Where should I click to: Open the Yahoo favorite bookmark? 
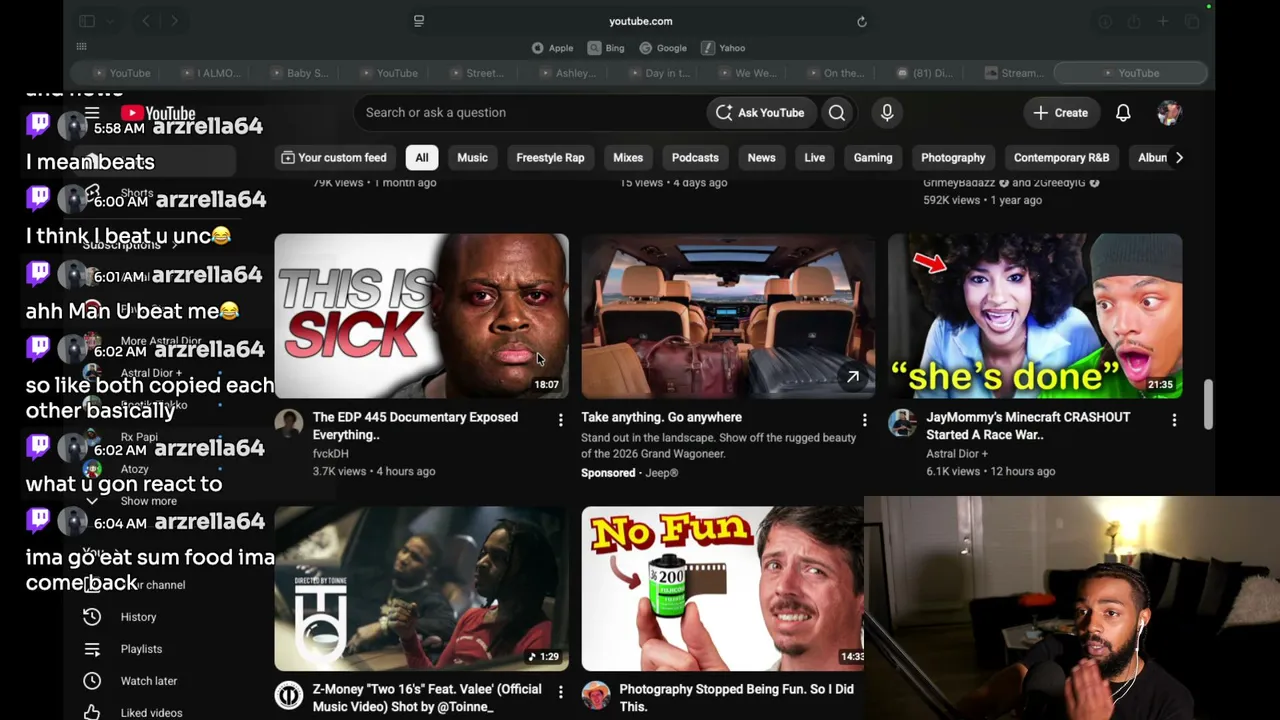click(x=723, y=48)
